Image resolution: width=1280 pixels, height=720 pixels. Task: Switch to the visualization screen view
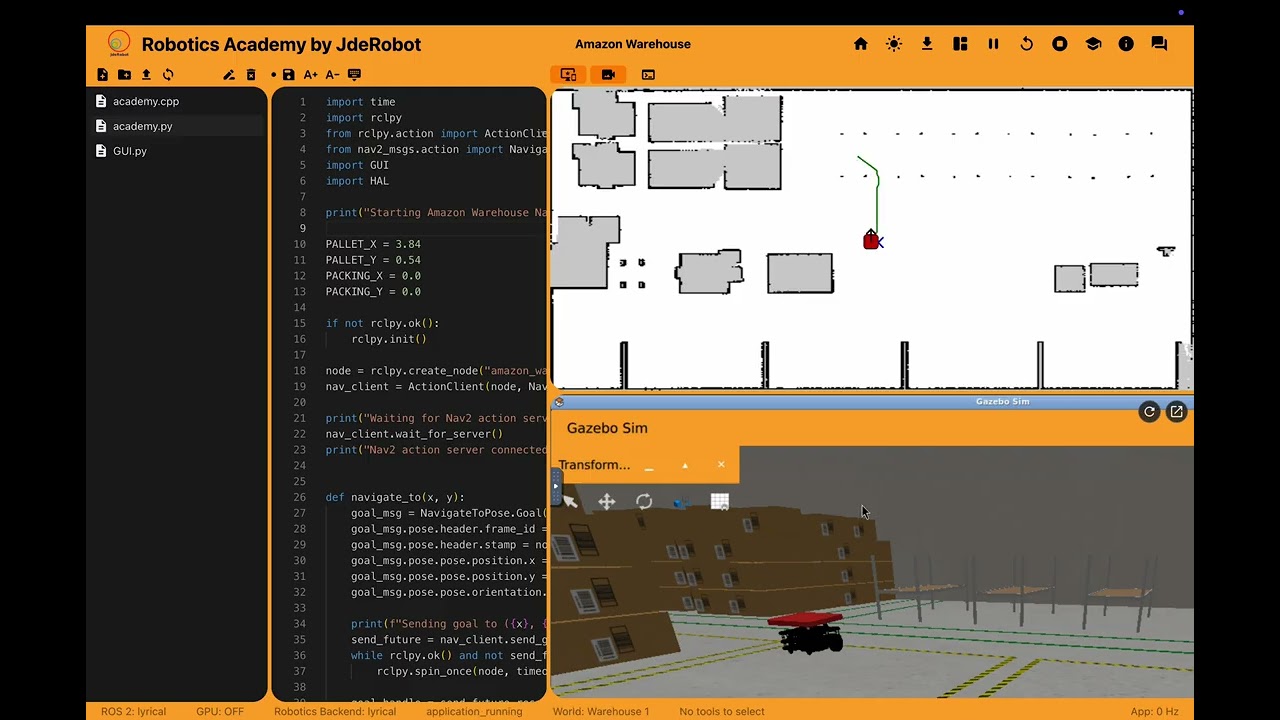pyautogui.click(x=568, y=75)
